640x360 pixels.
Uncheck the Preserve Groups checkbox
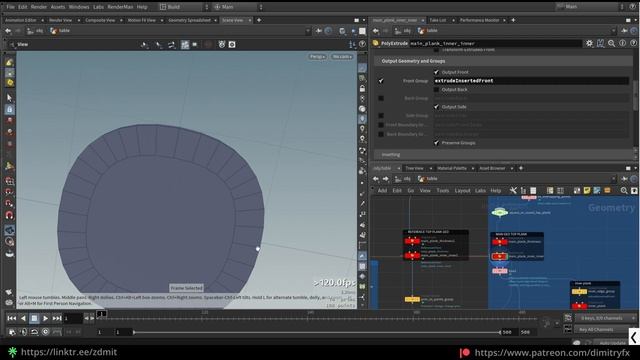point(436,143)
